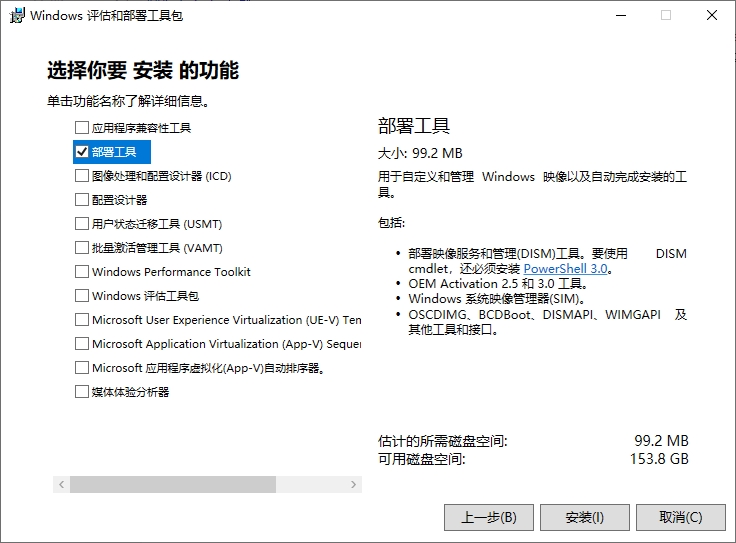Click the 大小: 99.2 MB text

tap(420, 153)
